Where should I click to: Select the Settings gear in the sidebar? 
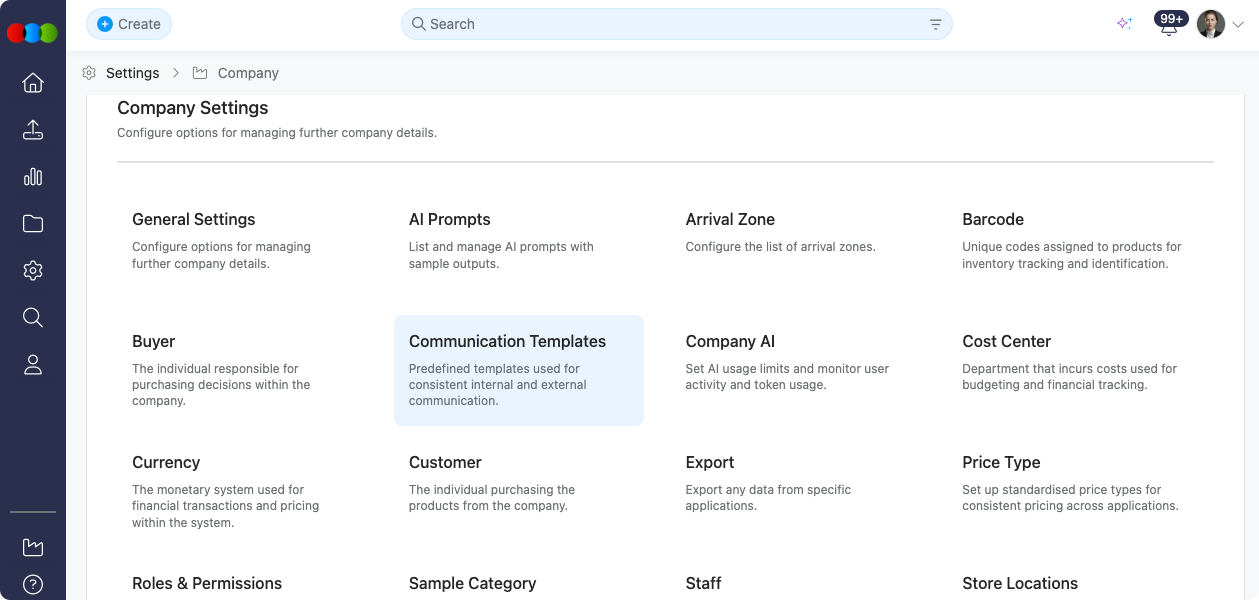tap(32, 270)
